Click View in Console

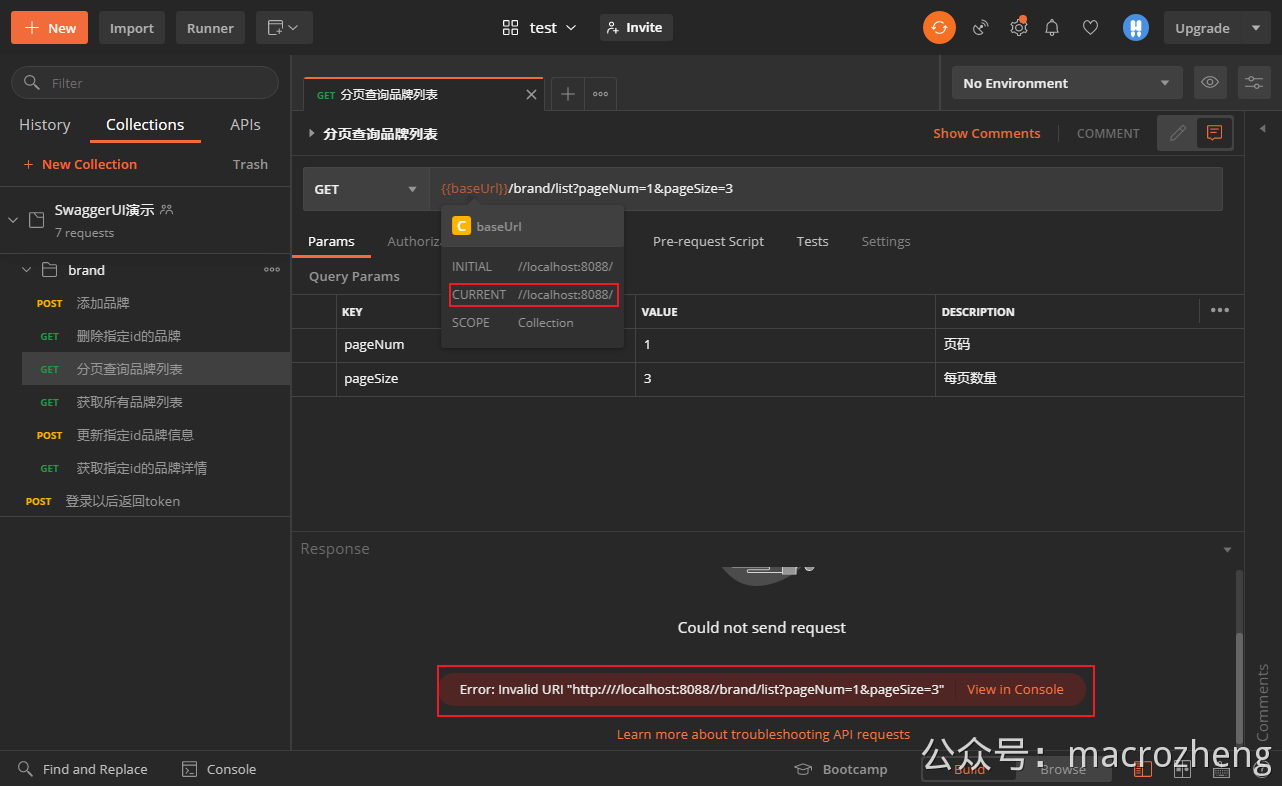(x=1015, y=689)
